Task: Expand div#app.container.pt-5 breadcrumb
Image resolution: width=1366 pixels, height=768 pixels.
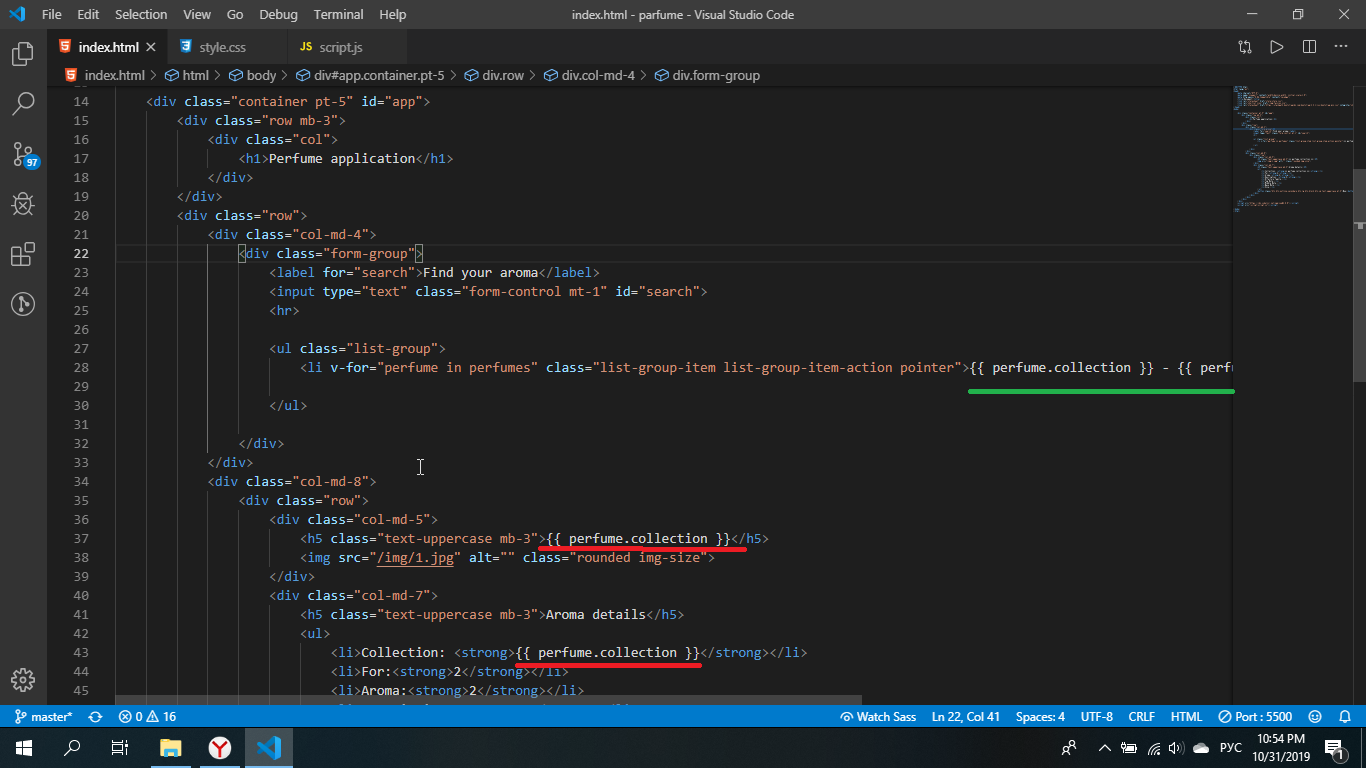Action: (x=370, y=75)
